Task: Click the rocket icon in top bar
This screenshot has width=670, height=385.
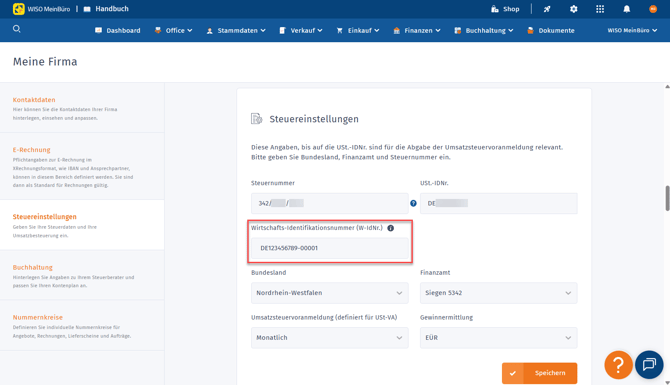Action: (x=547, y=9)
